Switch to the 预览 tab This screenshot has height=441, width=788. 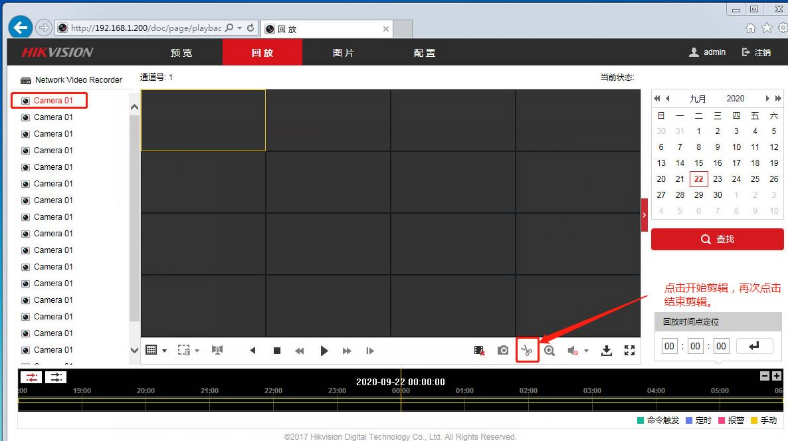click(181, 52)
